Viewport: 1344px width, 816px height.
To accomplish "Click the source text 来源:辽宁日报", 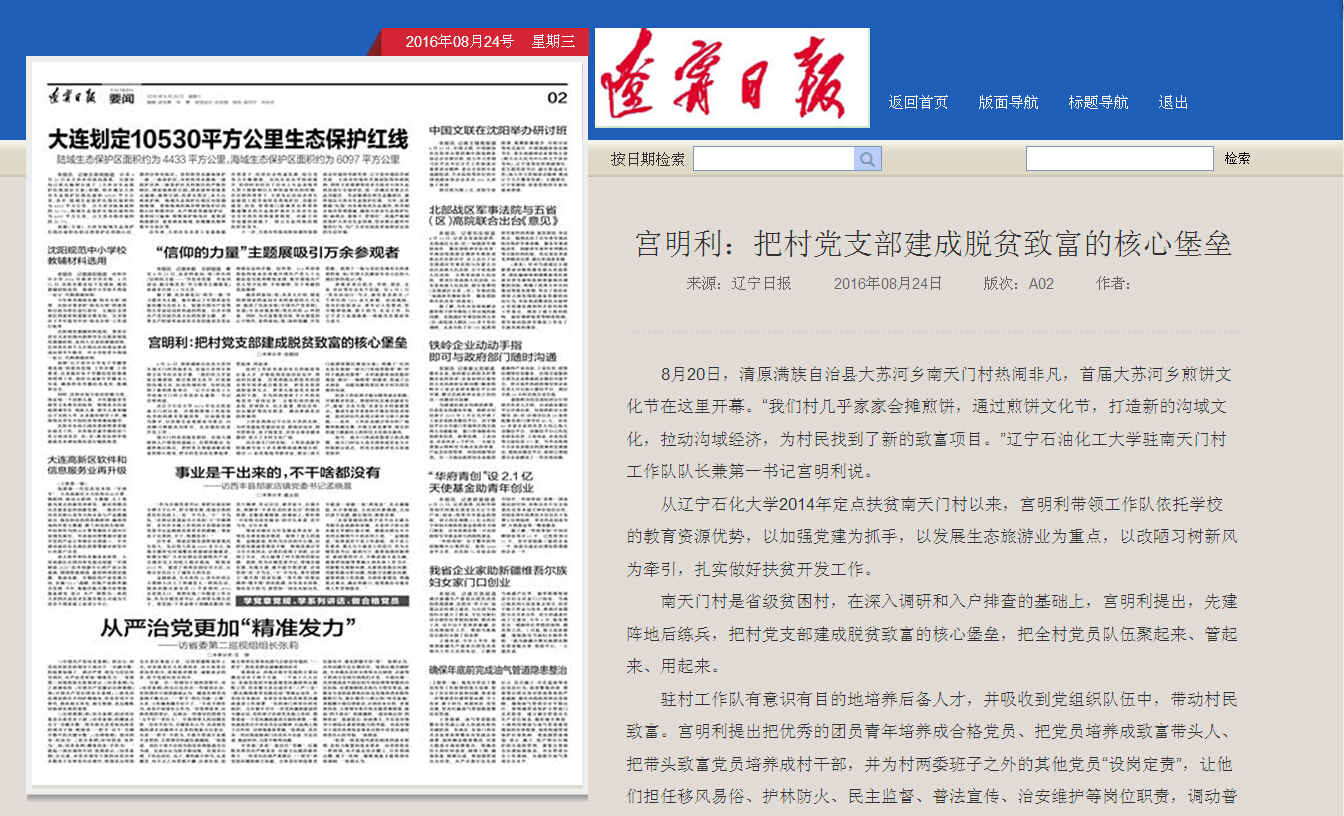I will [738, 283].
